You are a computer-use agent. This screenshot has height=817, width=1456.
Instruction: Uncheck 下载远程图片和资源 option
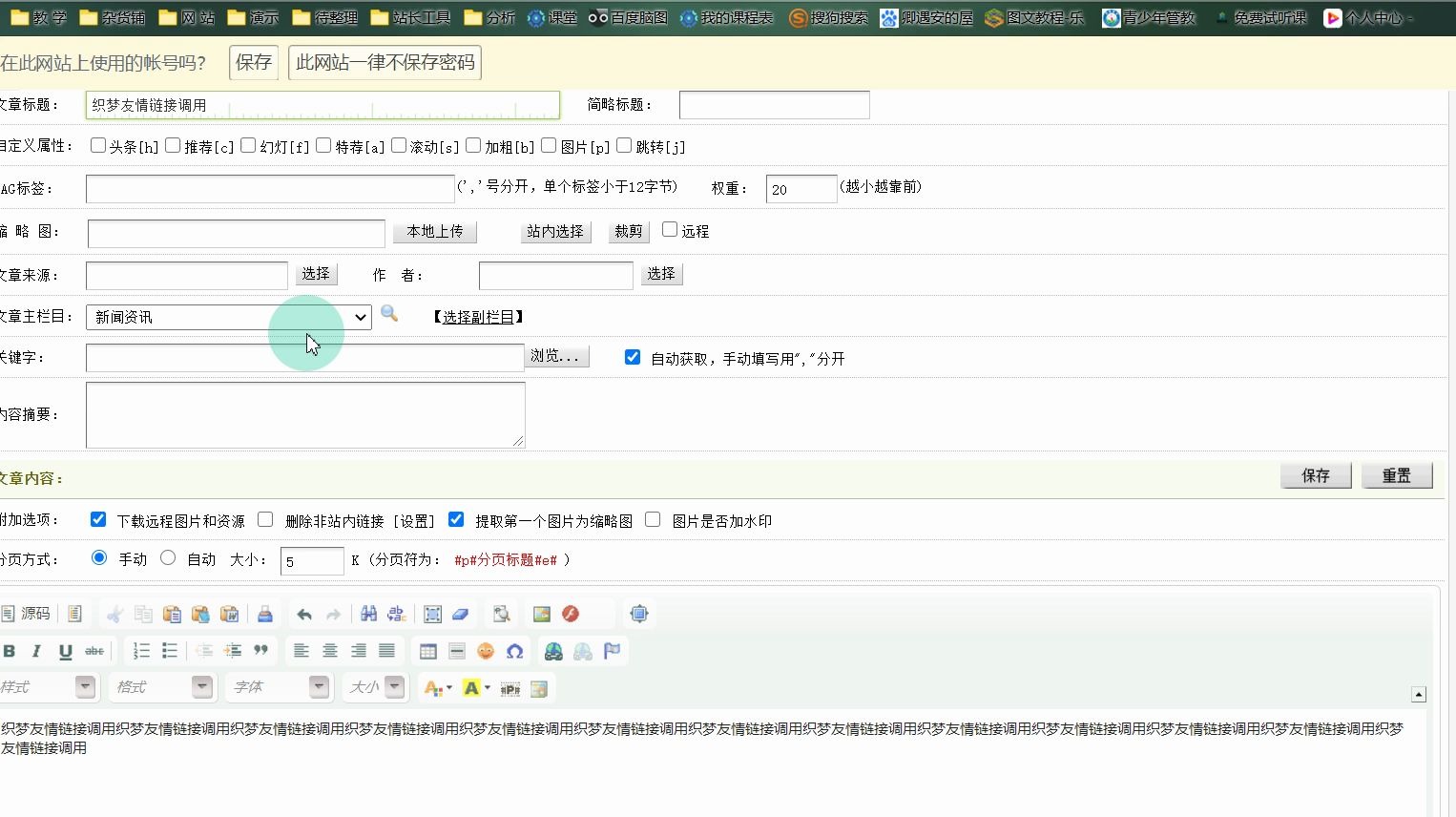point(98,519)
